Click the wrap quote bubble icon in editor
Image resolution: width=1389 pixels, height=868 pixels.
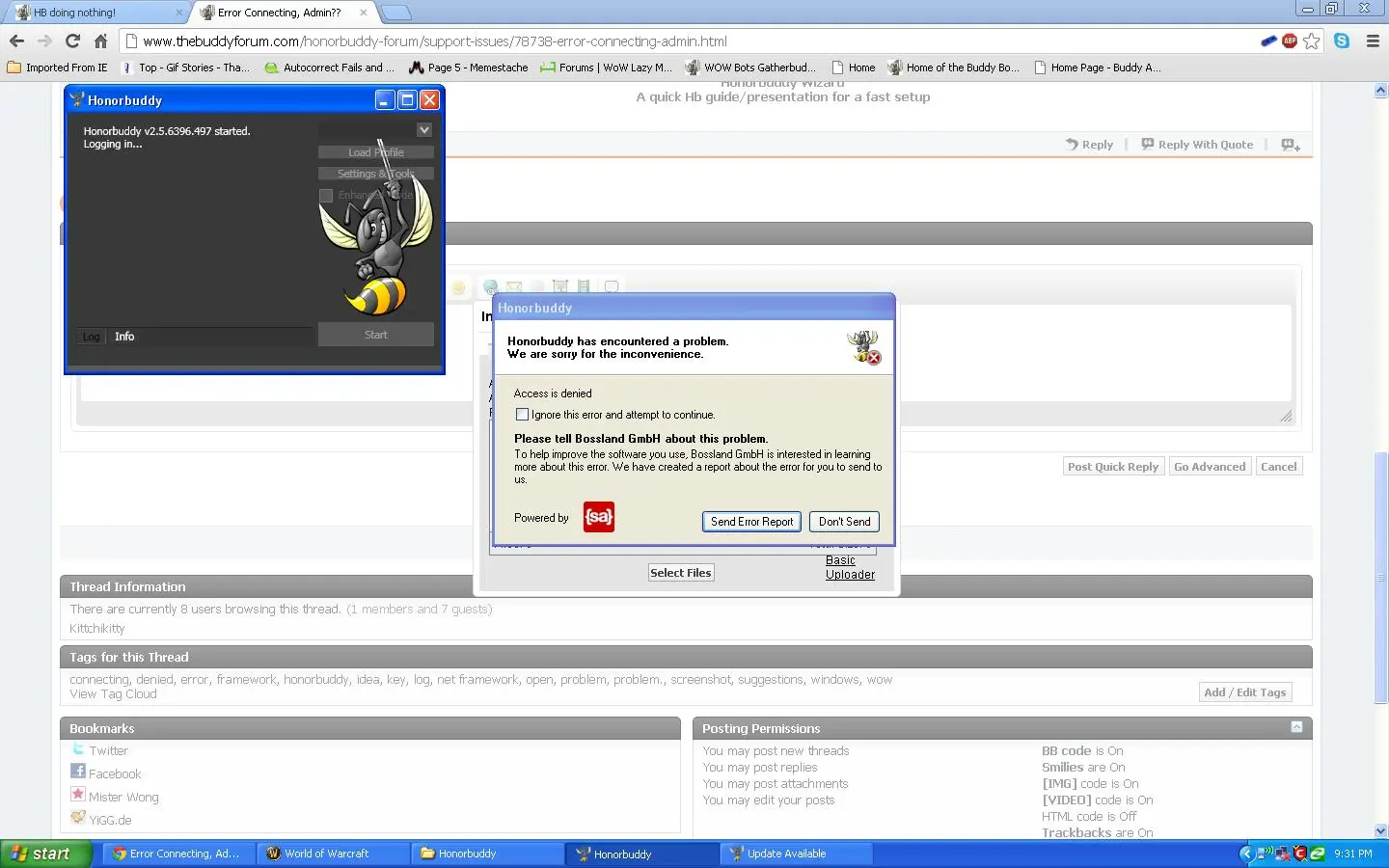[612, 286]
